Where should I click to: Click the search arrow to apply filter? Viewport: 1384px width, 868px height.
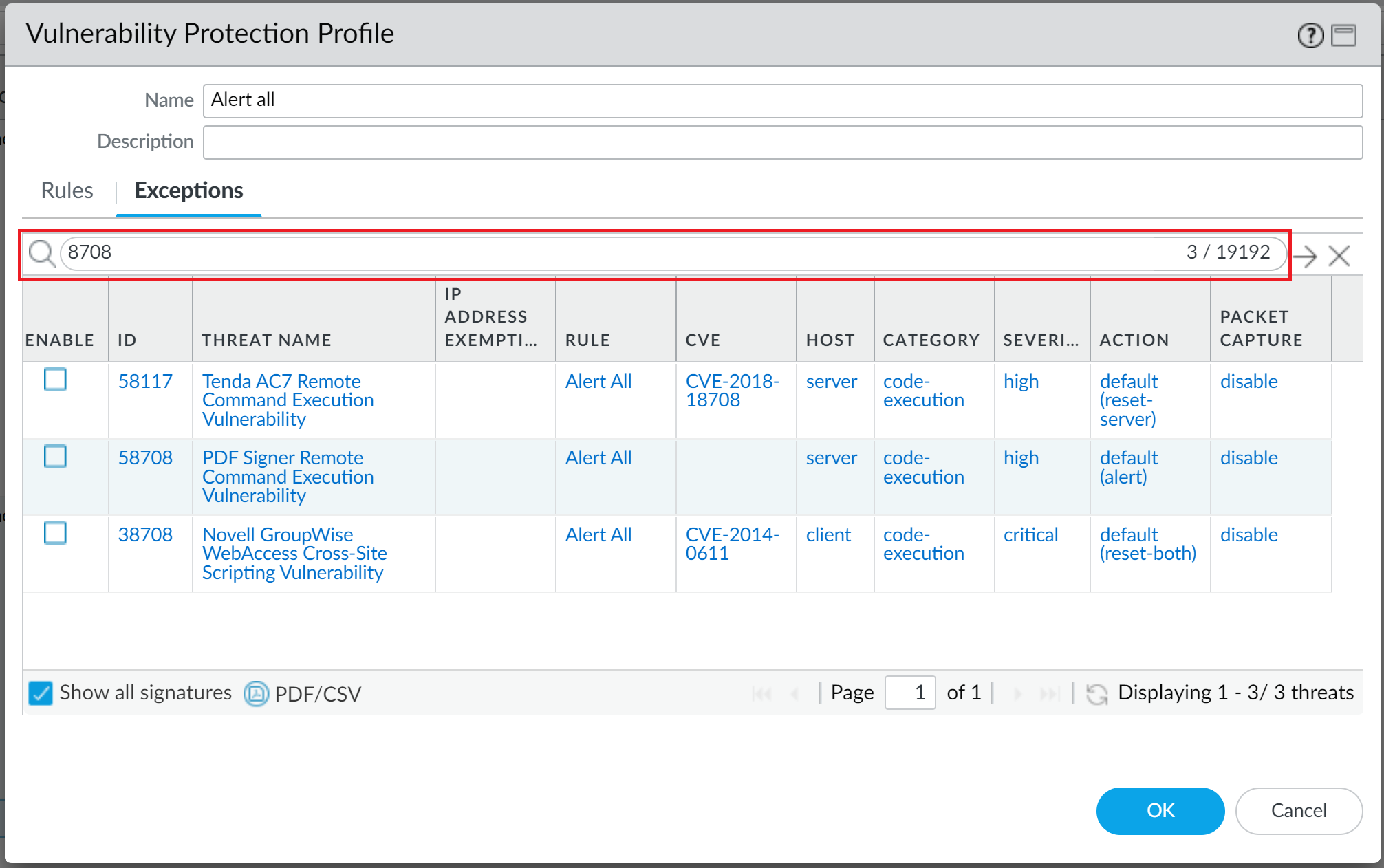(1304, 256)
